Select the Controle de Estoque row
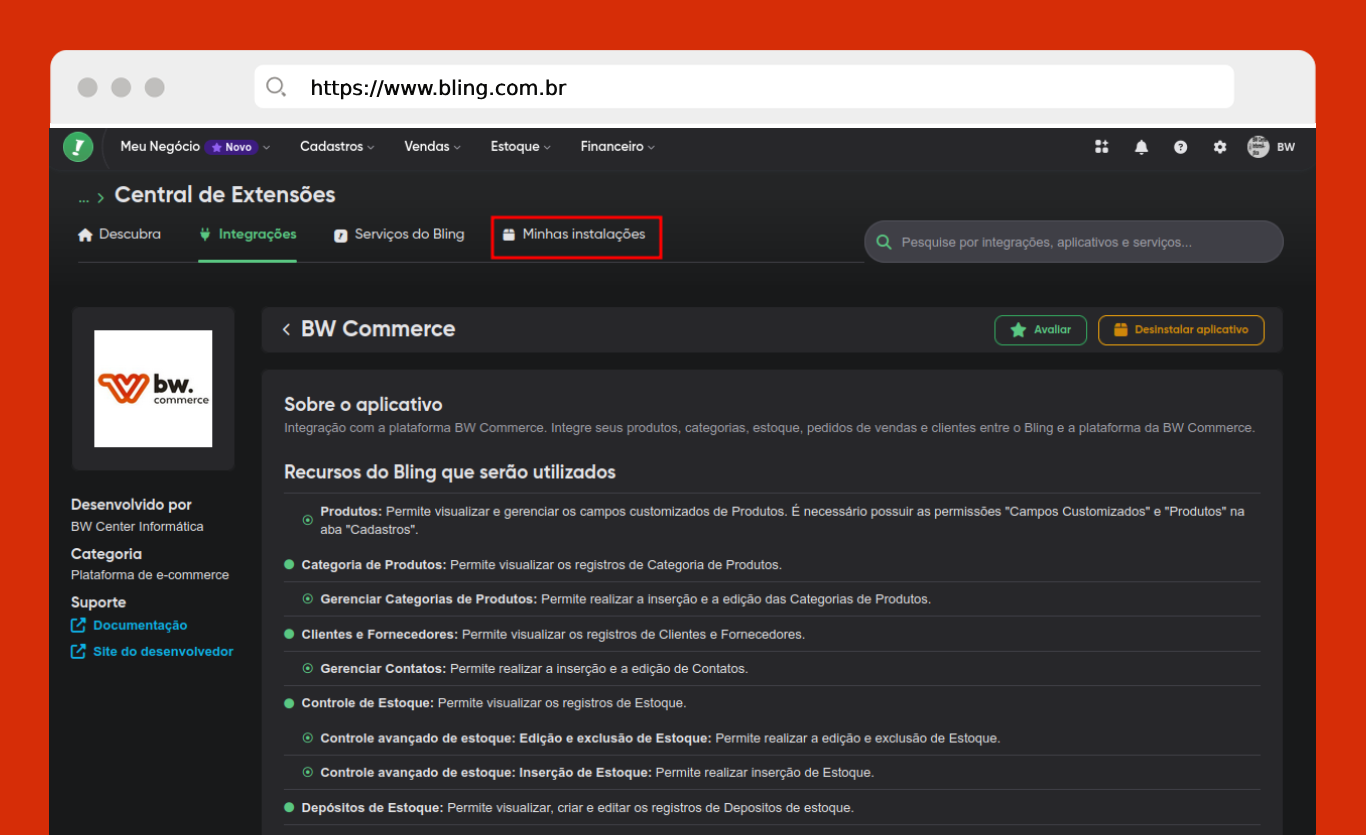The height and width of the screenshot is (835, 1366). (772, 703)
